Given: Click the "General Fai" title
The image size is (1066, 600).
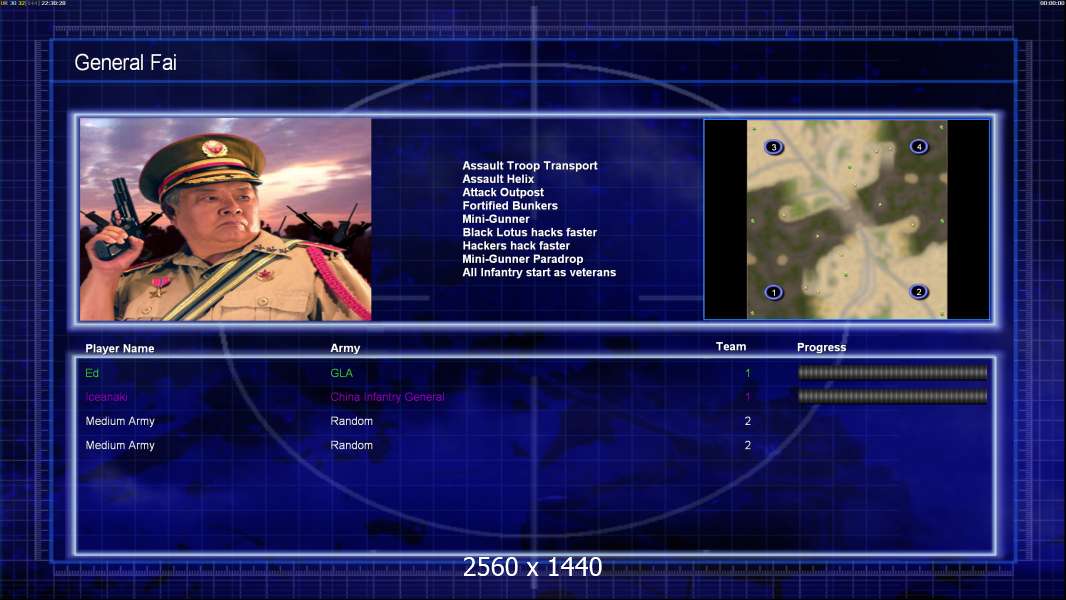Looking at the screenshot, I should click(125, 63).
